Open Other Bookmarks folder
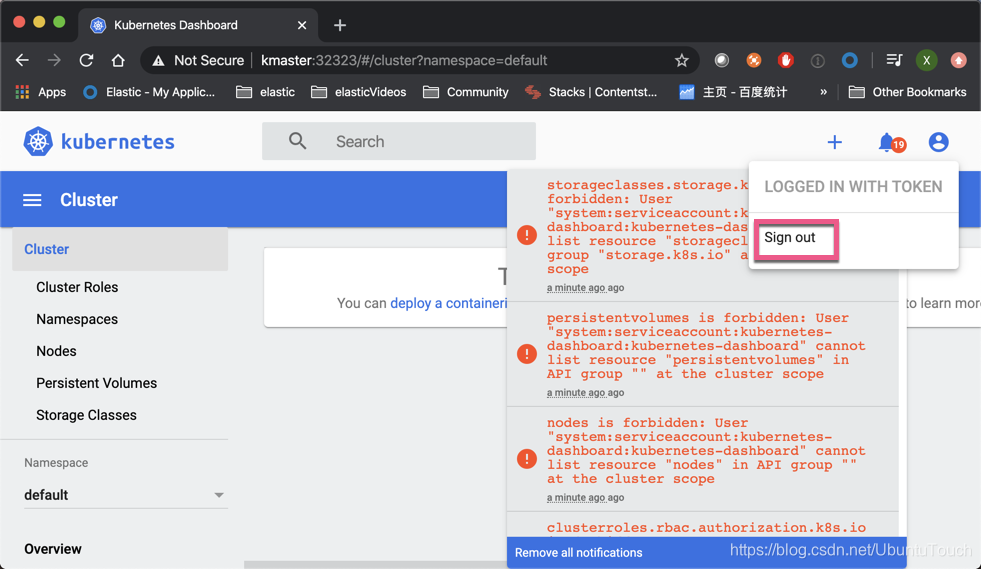The height and width of the screenshot is (569, 981). click(x=907, y=92)
